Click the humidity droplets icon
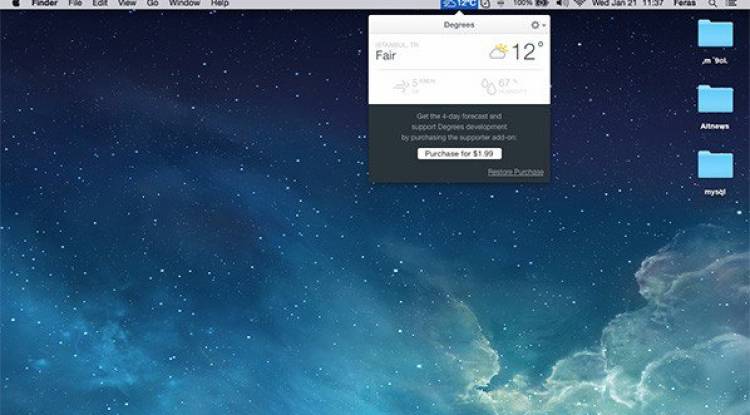 coord(488,87)
